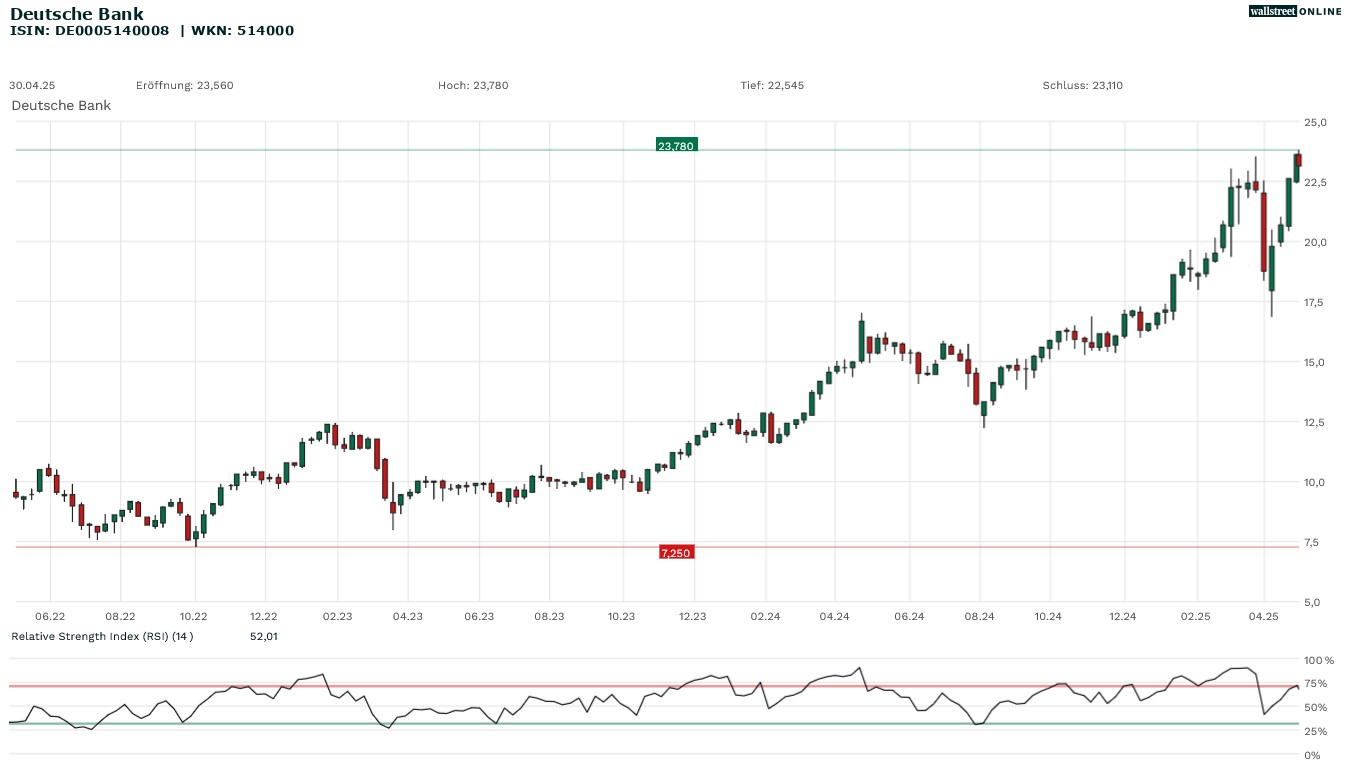Viewport: 1349px width, 782px height.
Task: Click the RSI value 52,01
Action: pos(263,636)
